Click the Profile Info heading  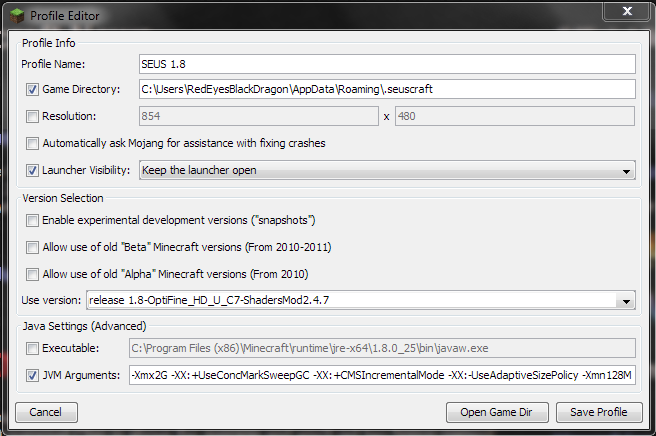click(49, 43)
